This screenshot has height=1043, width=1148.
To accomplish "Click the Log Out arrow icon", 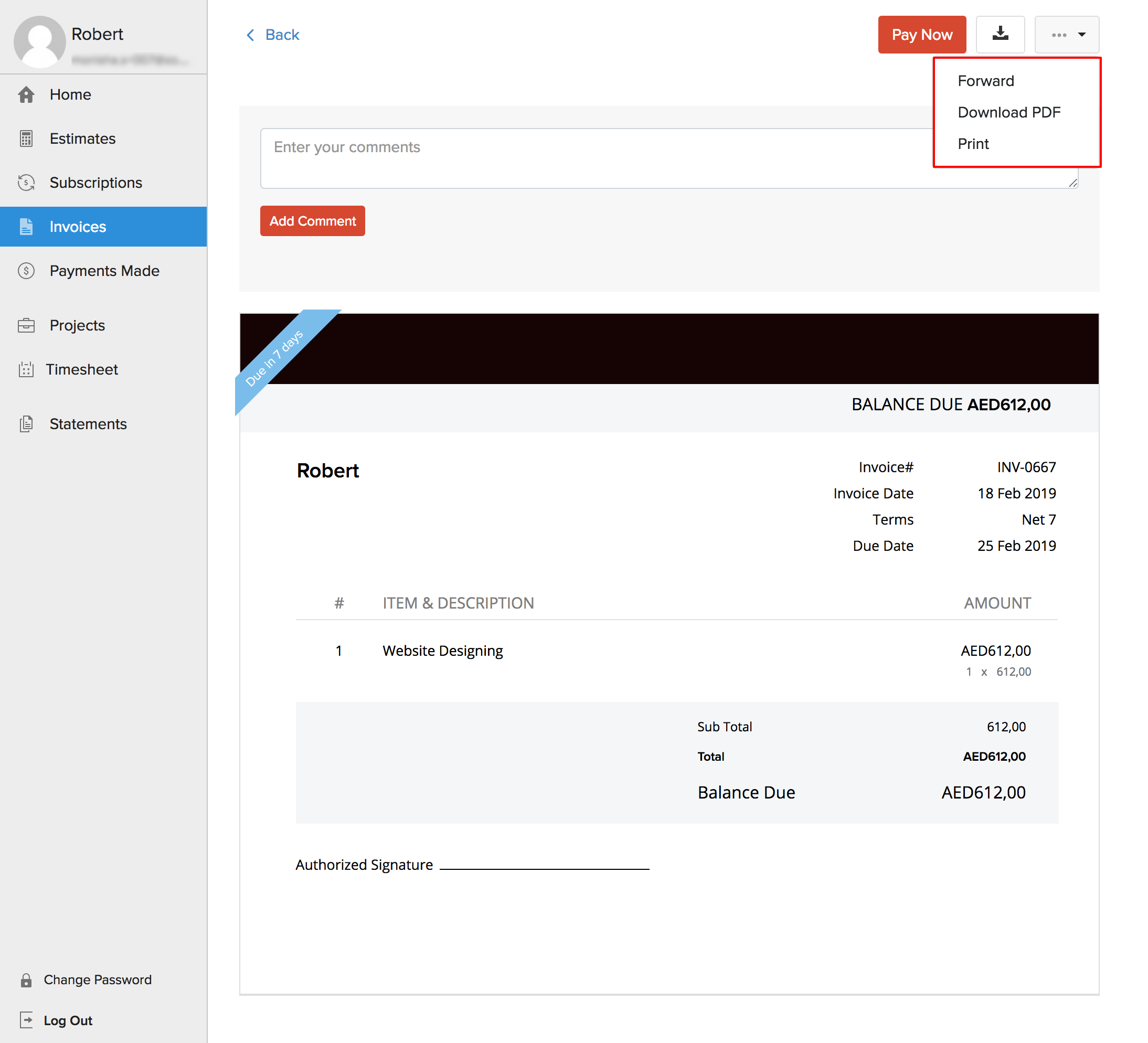I will (x=26, y=1020).
